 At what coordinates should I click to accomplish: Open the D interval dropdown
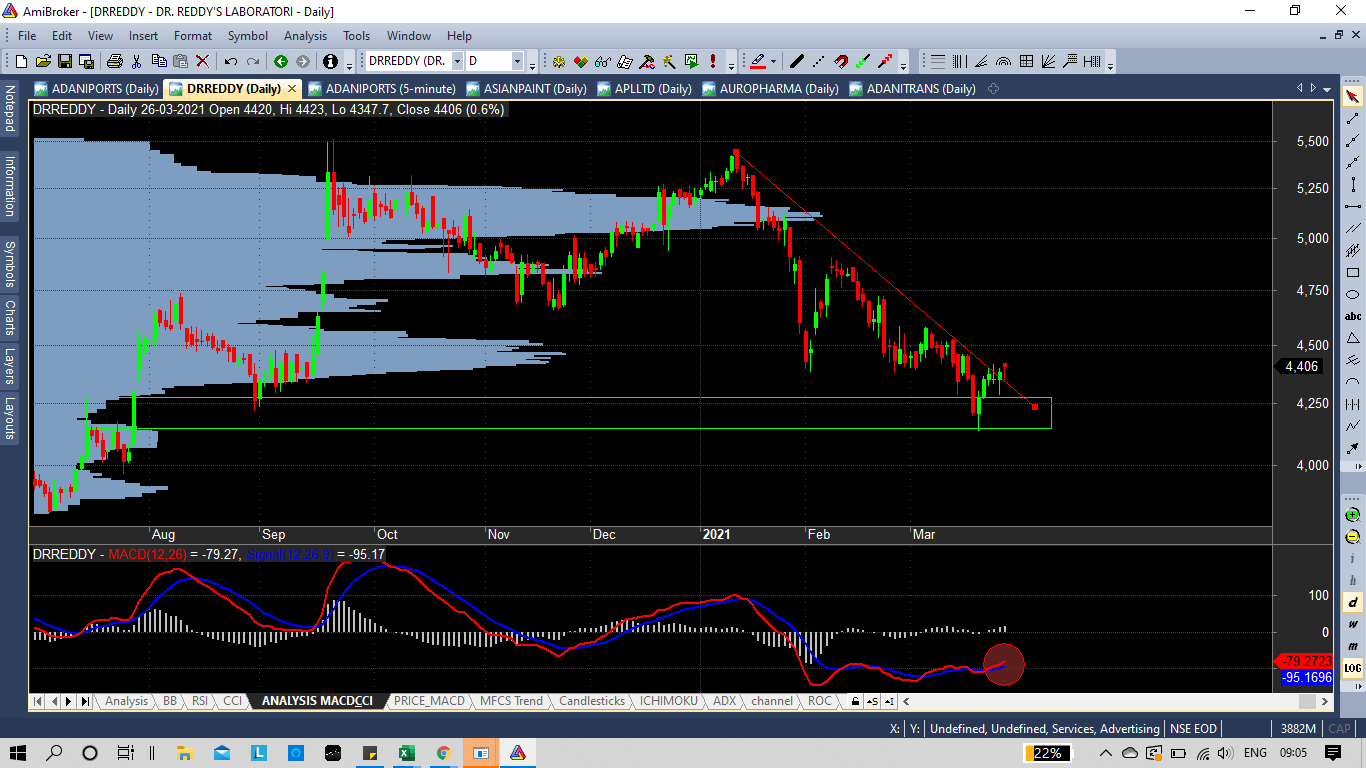[x=518, y=61]
